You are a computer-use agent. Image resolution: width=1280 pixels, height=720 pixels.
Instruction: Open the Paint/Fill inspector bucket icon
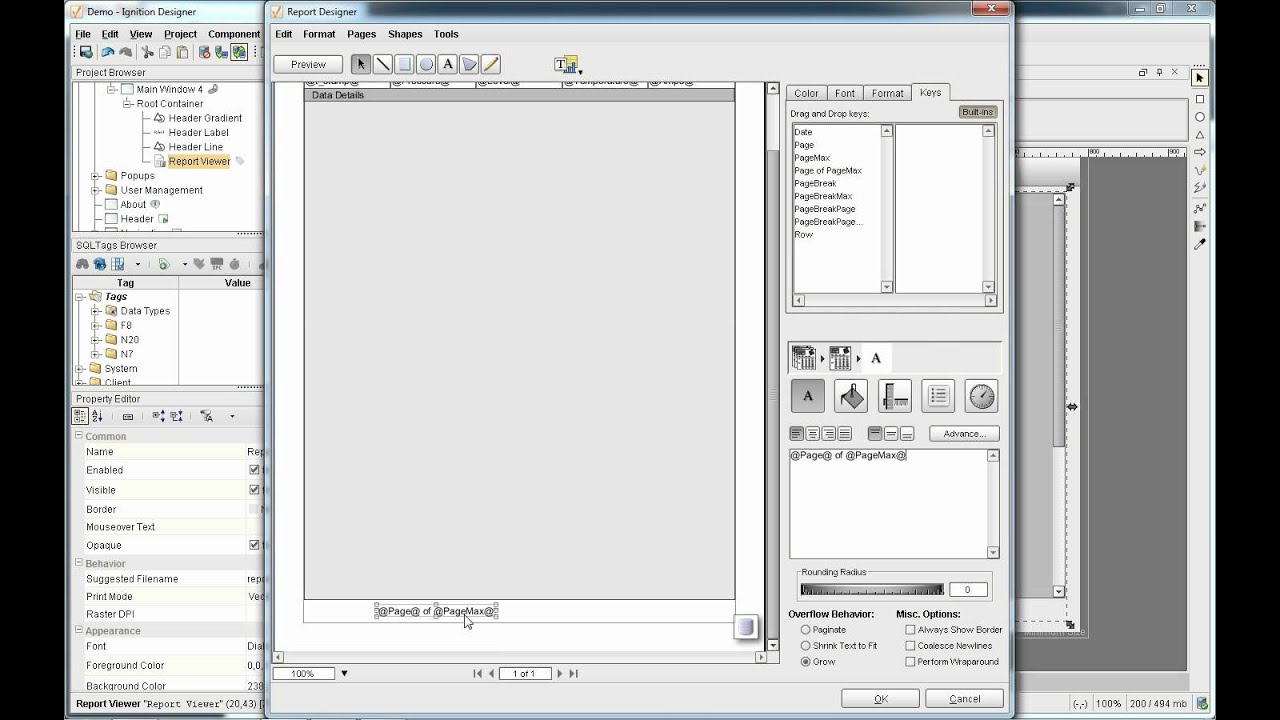tap(851, 396)
